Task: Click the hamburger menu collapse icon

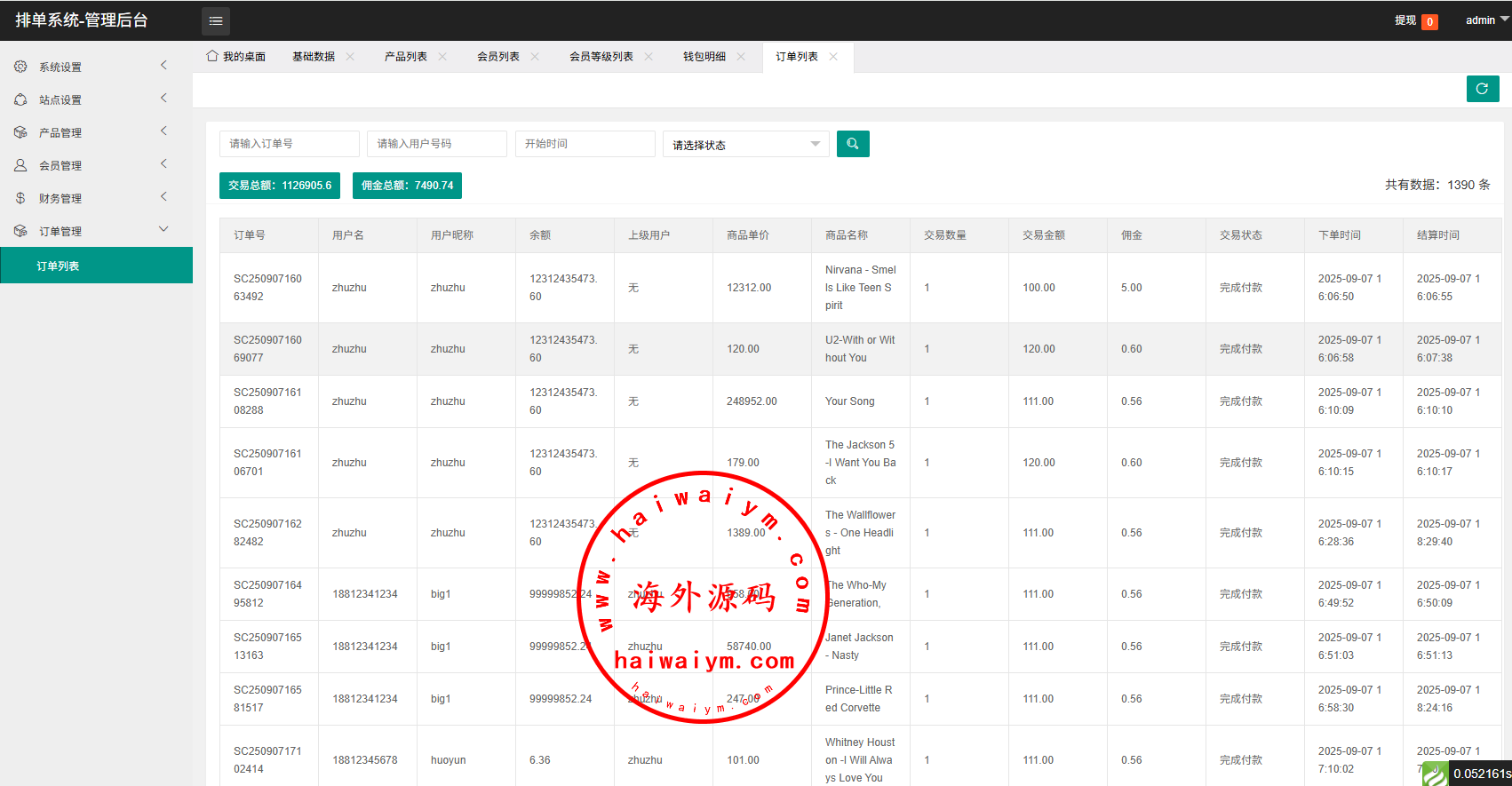Action: [x=216, y=20]
